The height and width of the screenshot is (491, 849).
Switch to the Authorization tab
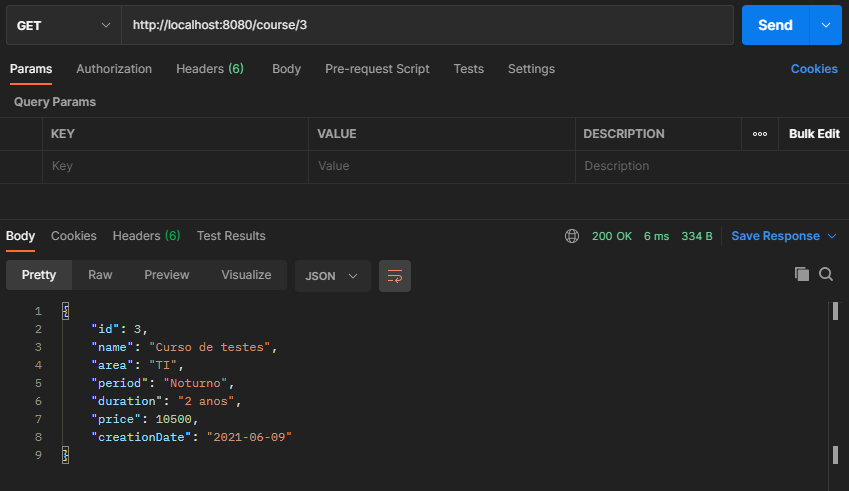tap(114, 69)
